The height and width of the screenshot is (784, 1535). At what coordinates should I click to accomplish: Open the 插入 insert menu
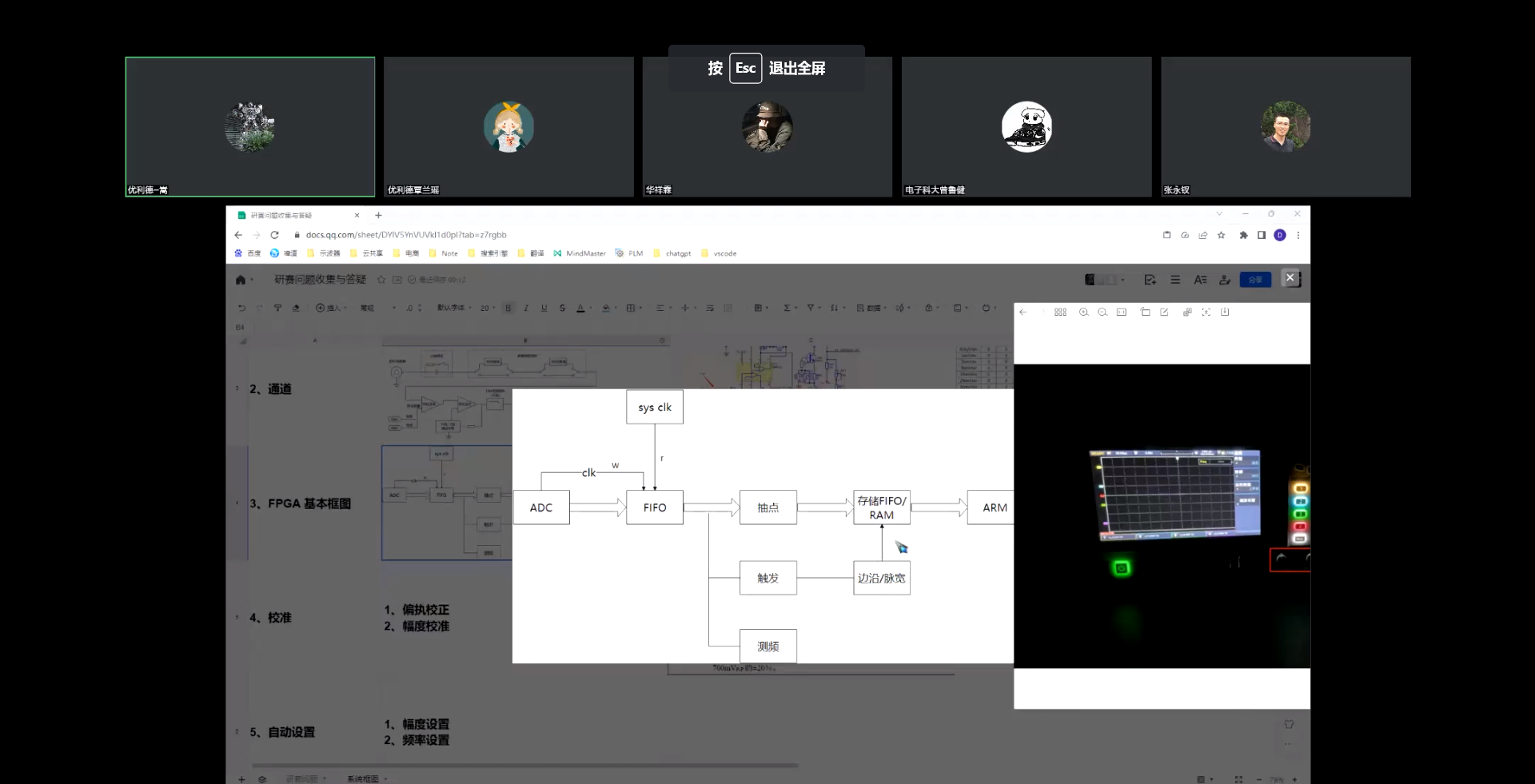(331, 308)
